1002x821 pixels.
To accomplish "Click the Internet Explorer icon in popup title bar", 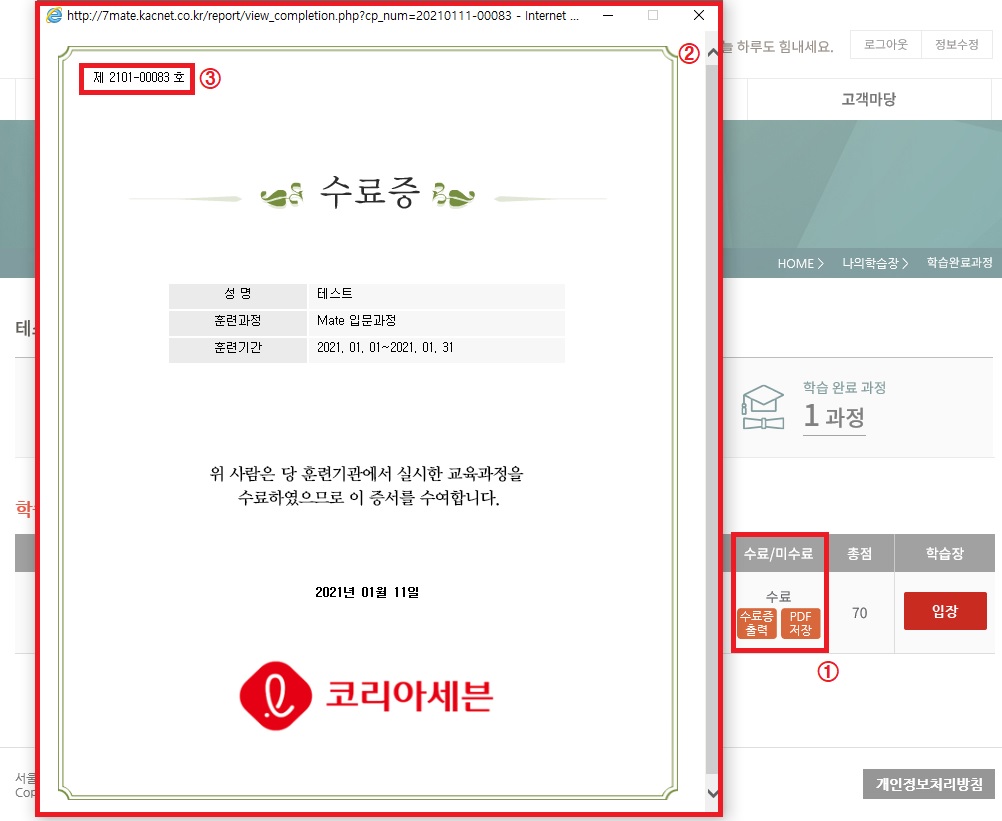I will click(54, 15).
